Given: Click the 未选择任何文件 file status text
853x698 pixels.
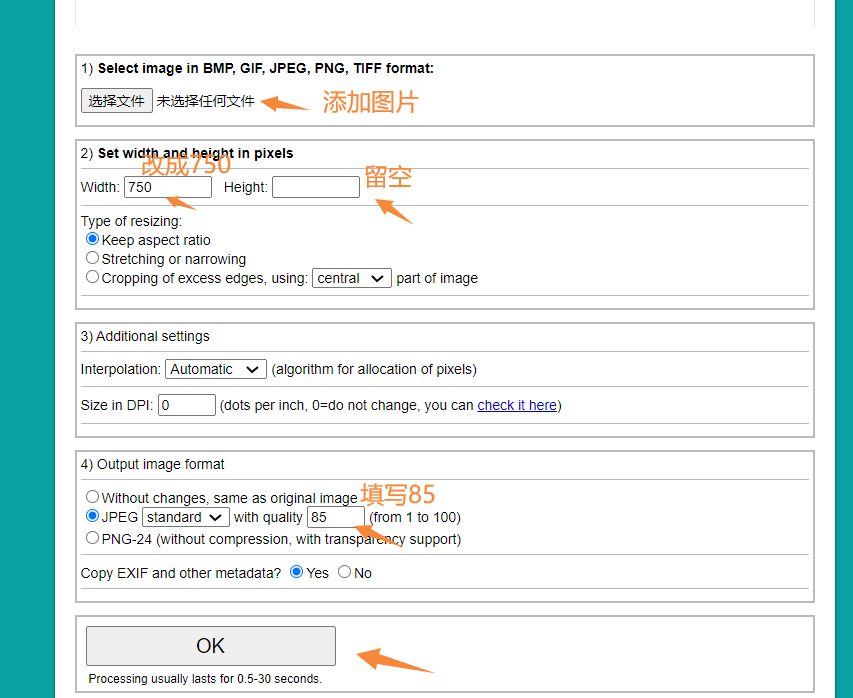Looking at the screenshot, I should pyautogui.click(x=205, y=101).
